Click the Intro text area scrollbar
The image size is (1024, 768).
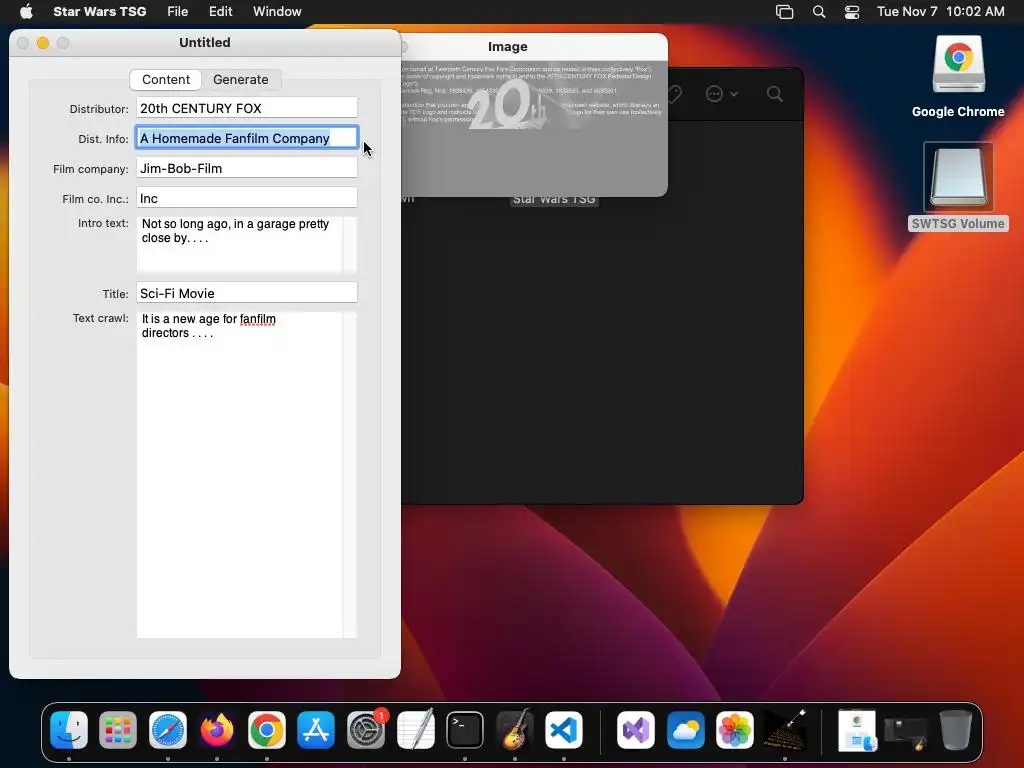(350, 244)
